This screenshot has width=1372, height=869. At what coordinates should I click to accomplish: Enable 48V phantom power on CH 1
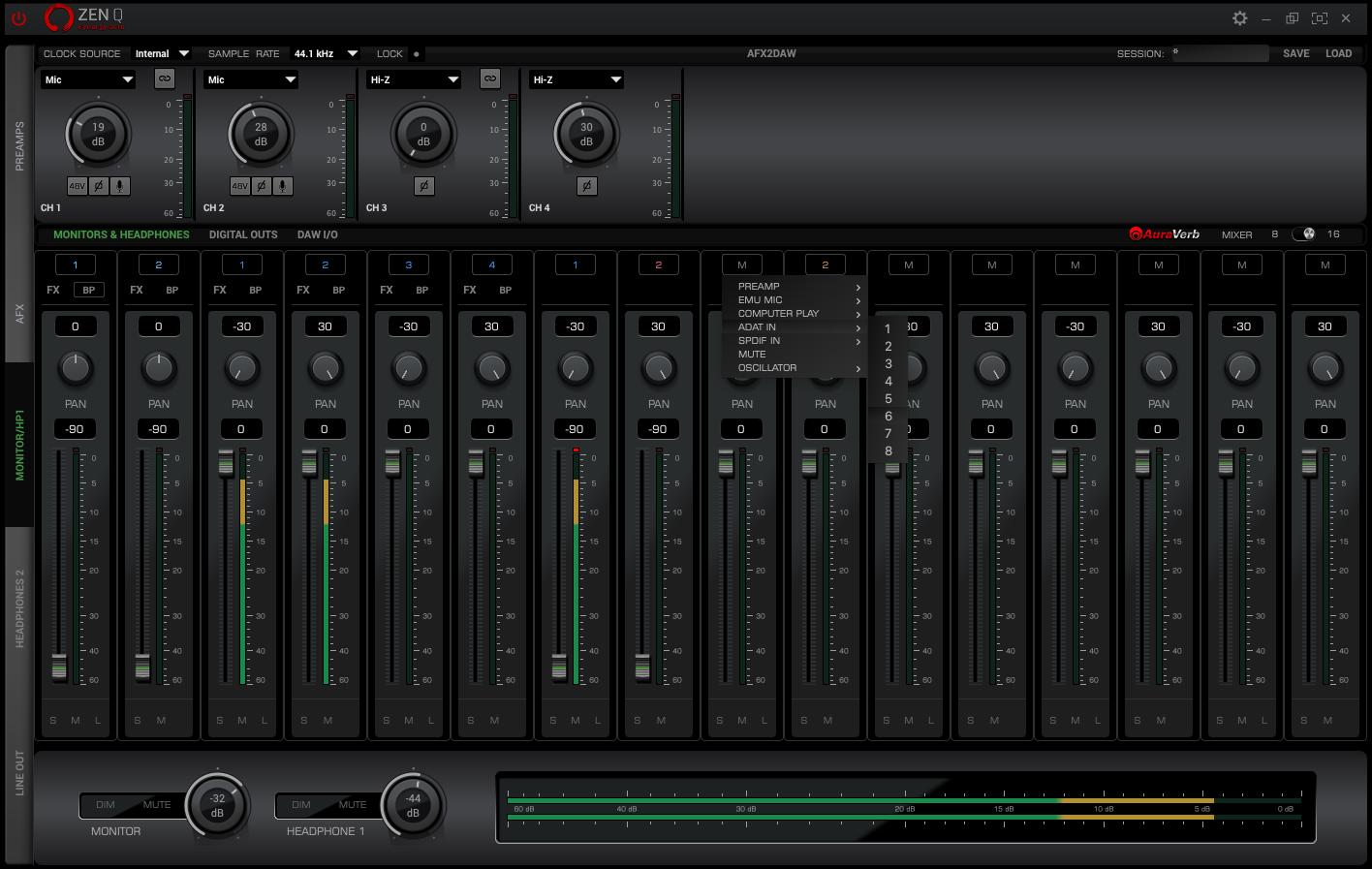point(78,186)
